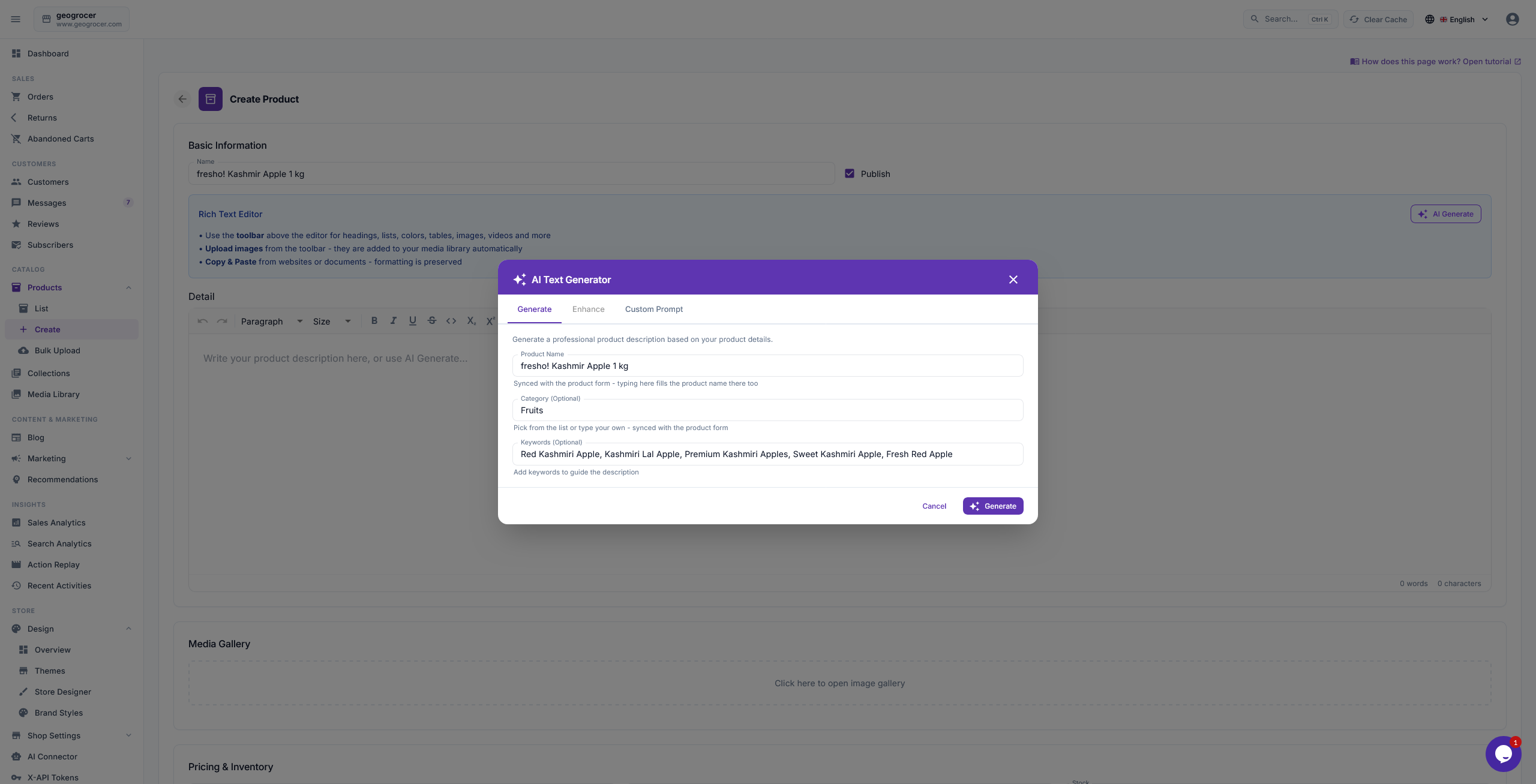Click the user account avatar icon

(1512, 19)
